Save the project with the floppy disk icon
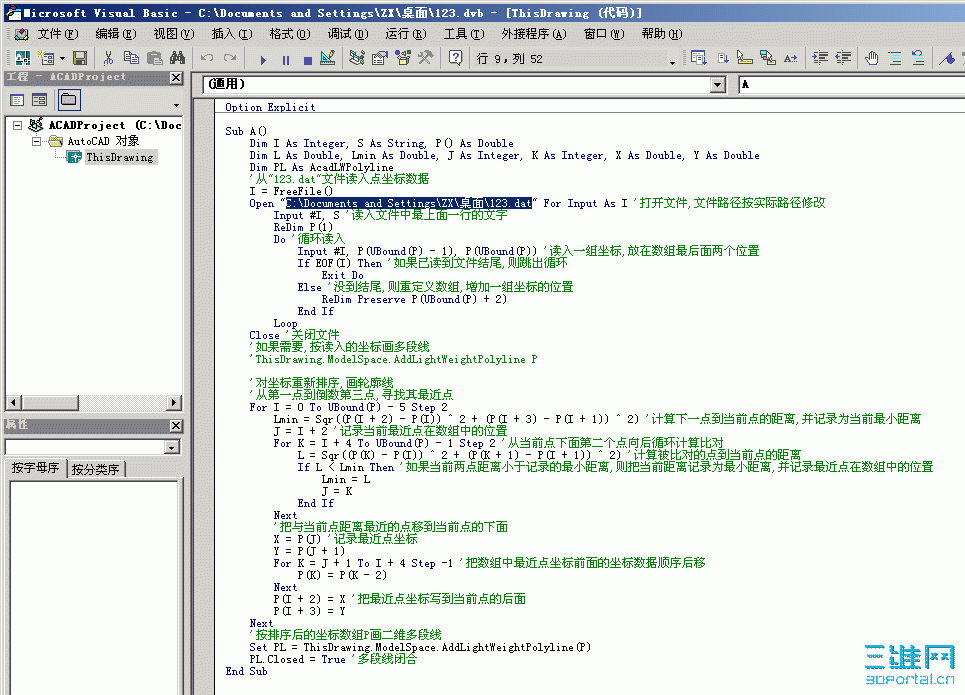The height and width of the screenshot is (695, 965). 80,58
